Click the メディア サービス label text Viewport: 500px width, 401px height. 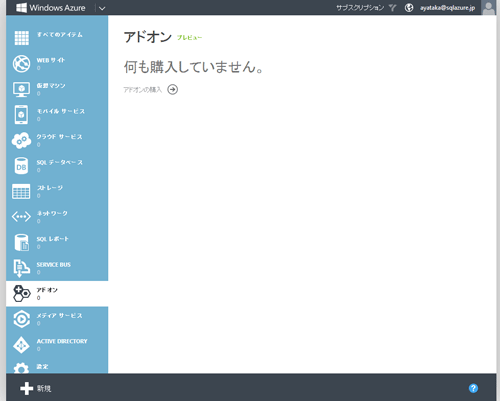pos(59,315)
